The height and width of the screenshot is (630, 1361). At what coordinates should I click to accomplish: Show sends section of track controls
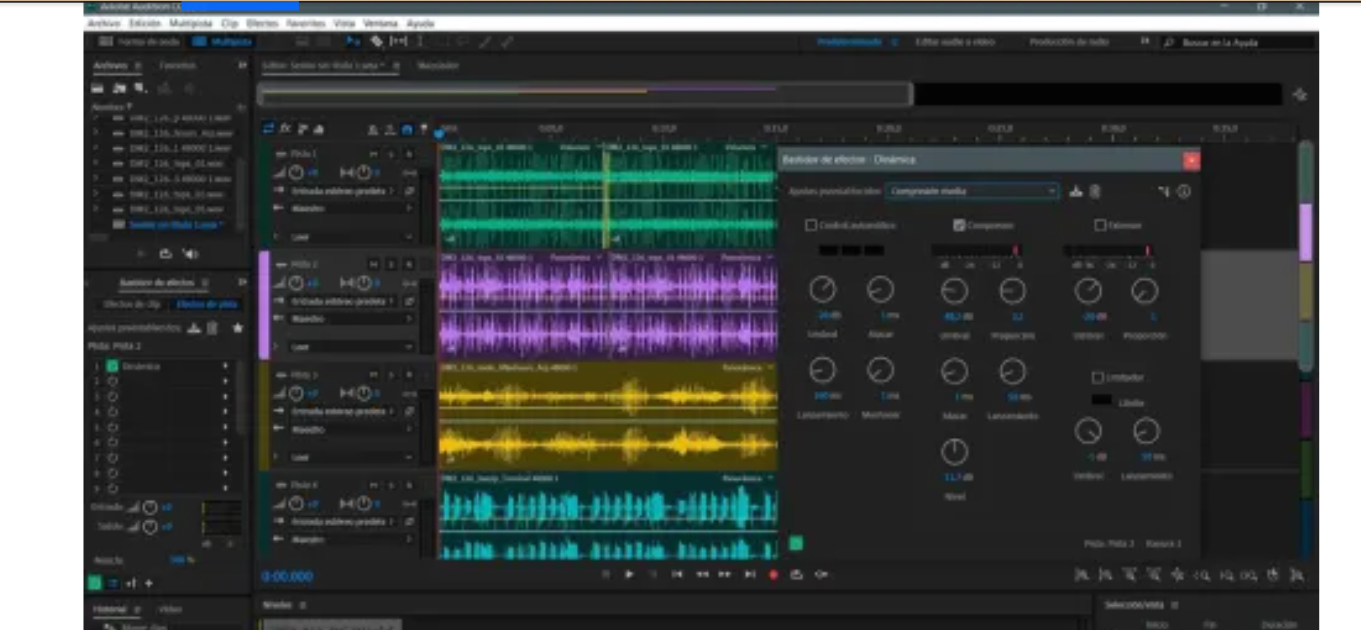click(x=302, y=129)
